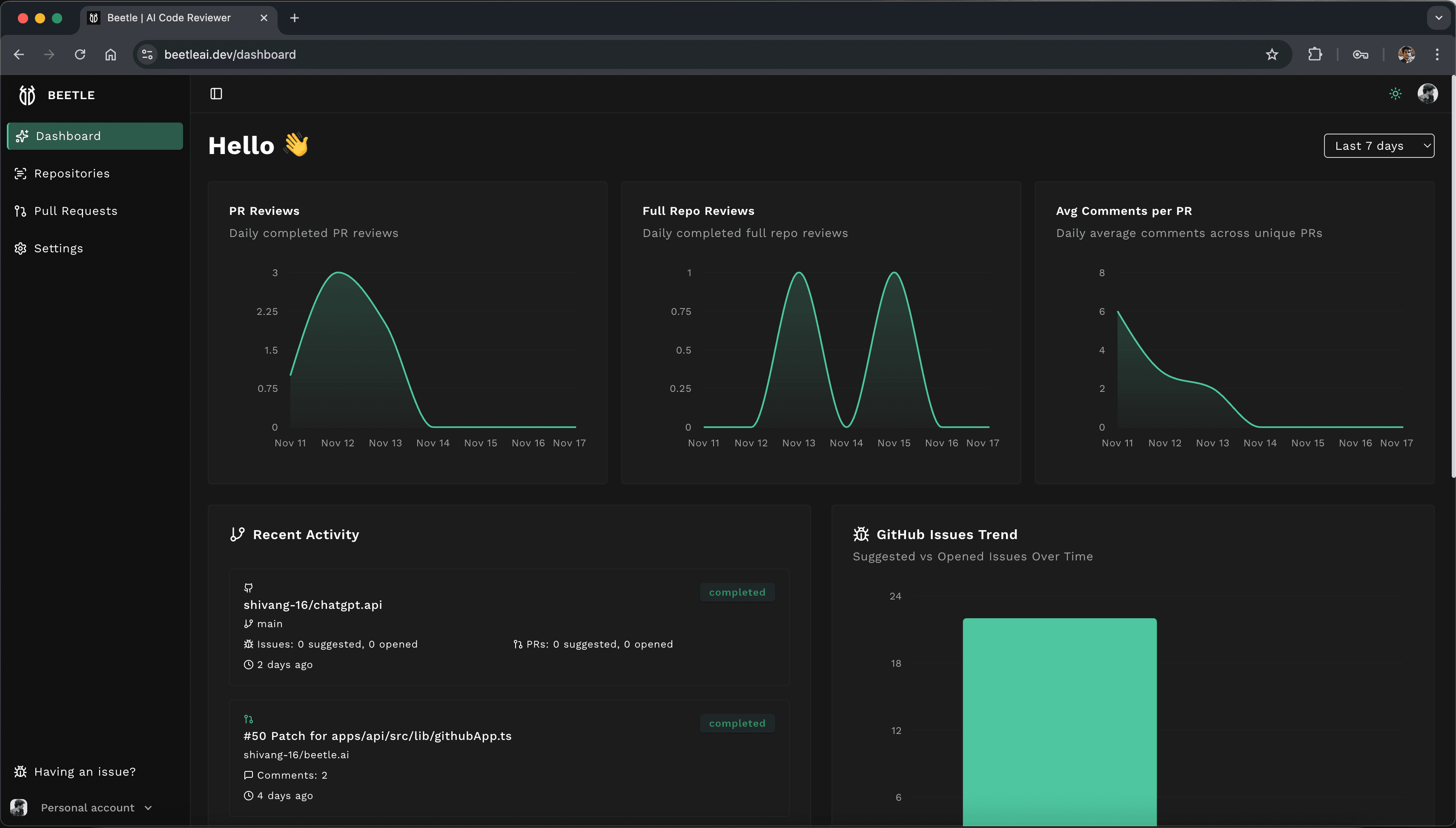
Task: Open shivang-16/chatgpt.api activity entry
Action: tap(313, 605)
